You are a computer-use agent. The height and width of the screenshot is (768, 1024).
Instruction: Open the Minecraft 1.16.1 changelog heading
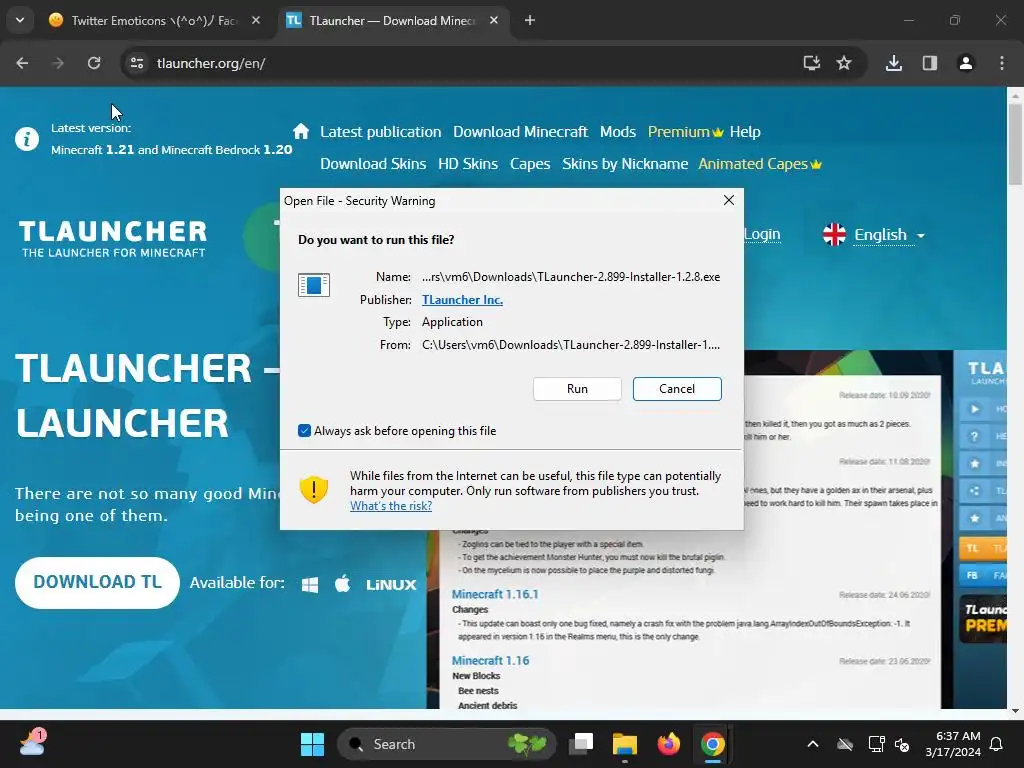495,594
